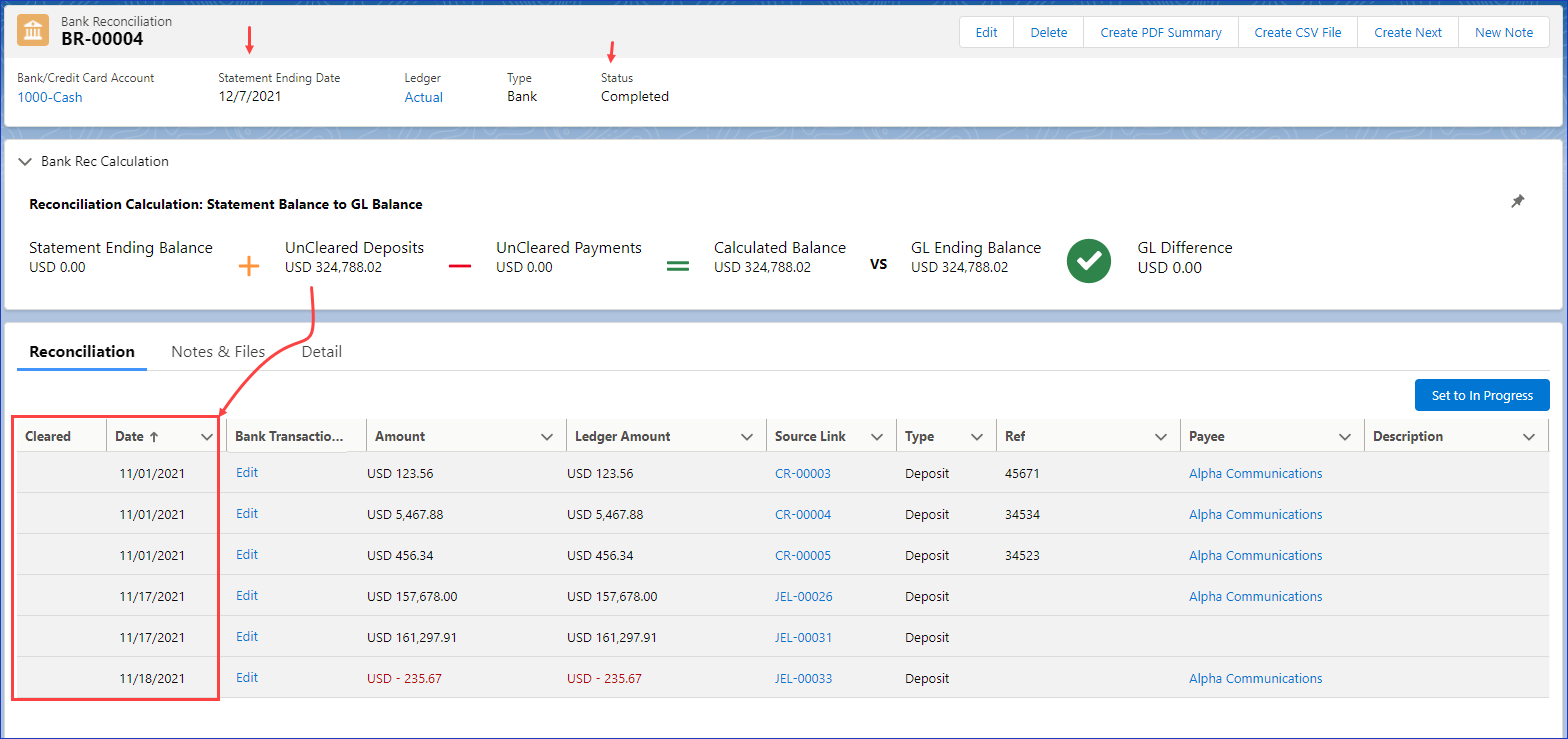Open the CR-00003 source link
Image resolution: width=1568 pixels, height=739 pixels.
802,474
